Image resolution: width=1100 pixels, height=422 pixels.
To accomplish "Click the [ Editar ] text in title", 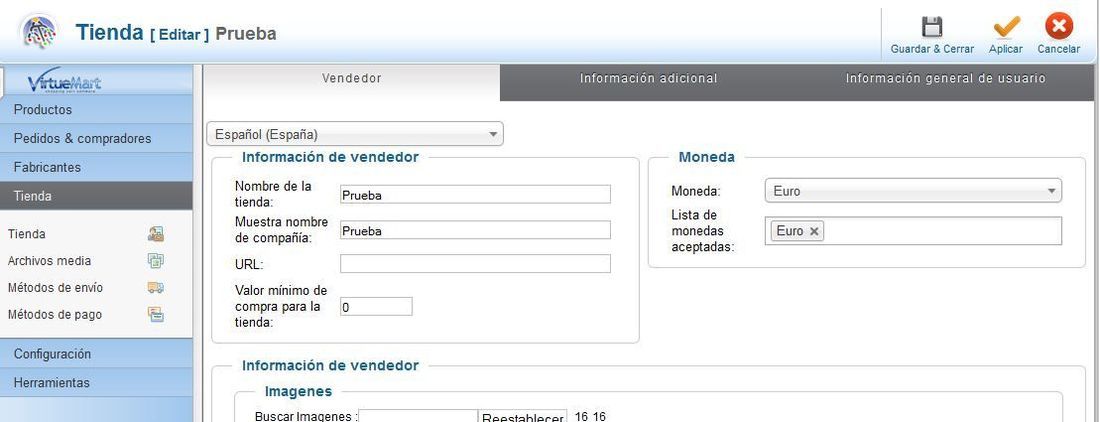I will 180,34.
